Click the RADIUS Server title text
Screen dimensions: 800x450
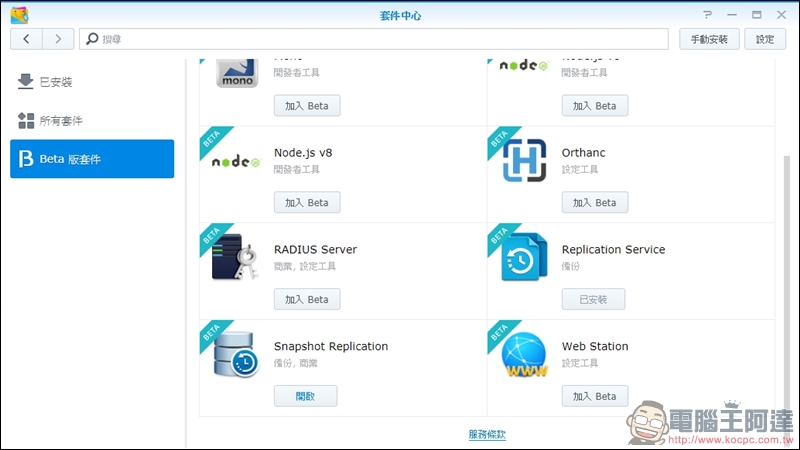click(315, 249)
